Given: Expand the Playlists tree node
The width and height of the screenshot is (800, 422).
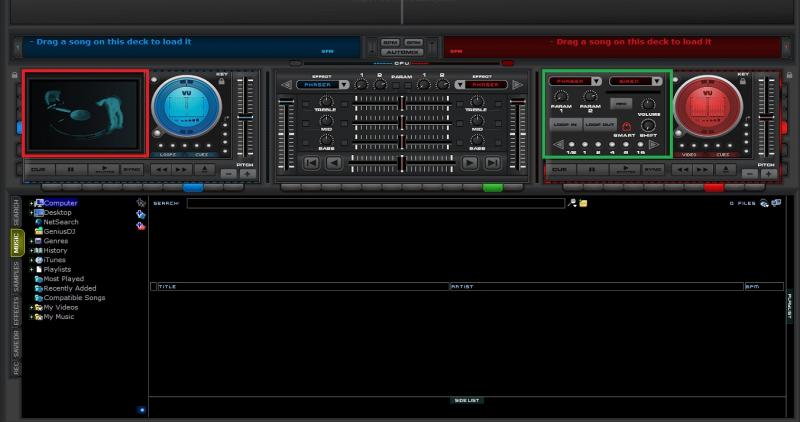Looking at the screenshot, I should coord(31,269).
